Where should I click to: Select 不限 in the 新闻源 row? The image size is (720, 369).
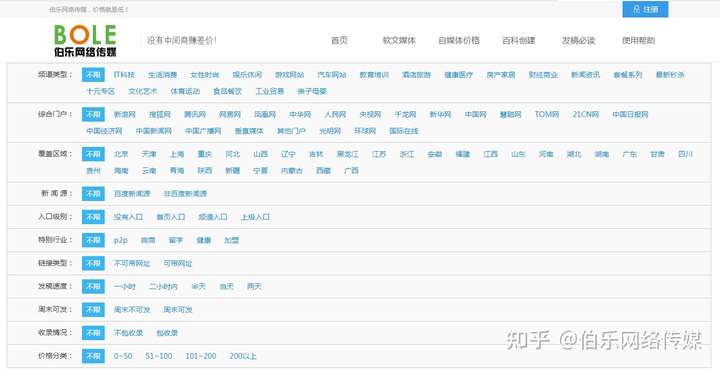pyautogui.click(x=93, y=194)
